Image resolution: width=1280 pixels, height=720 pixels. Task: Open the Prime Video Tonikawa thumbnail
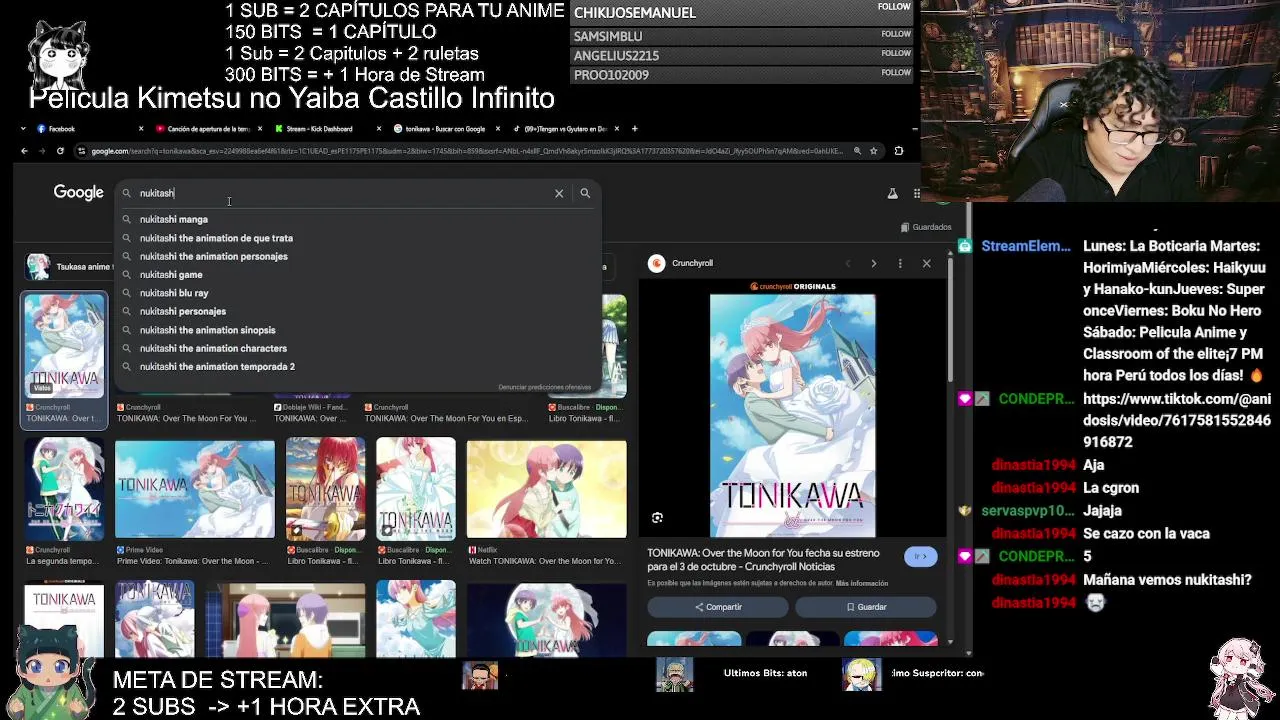(194, 490)
